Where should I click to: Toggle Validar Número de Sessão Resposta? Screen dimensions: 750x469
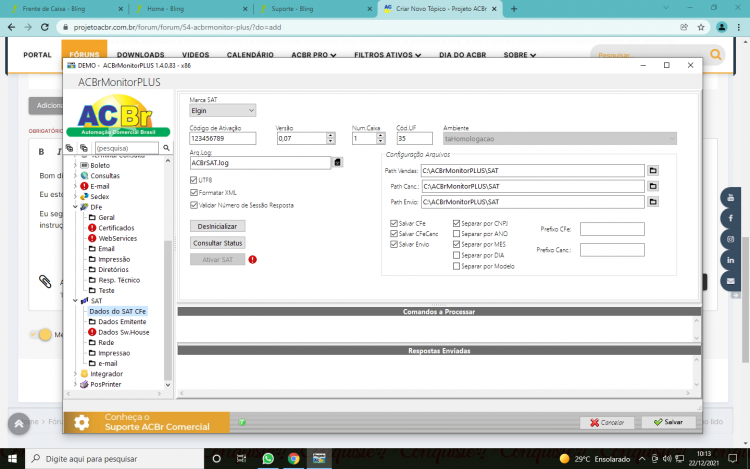tap(194, 205)
